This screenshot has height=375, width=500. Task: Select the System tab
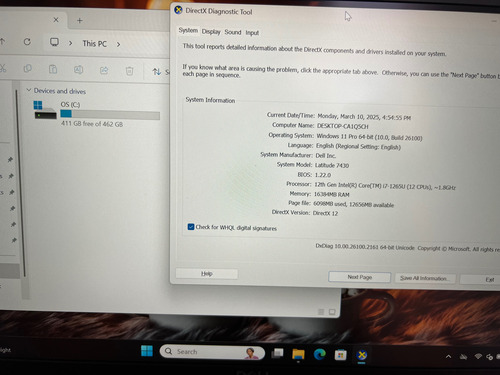(x=188, y=30)
